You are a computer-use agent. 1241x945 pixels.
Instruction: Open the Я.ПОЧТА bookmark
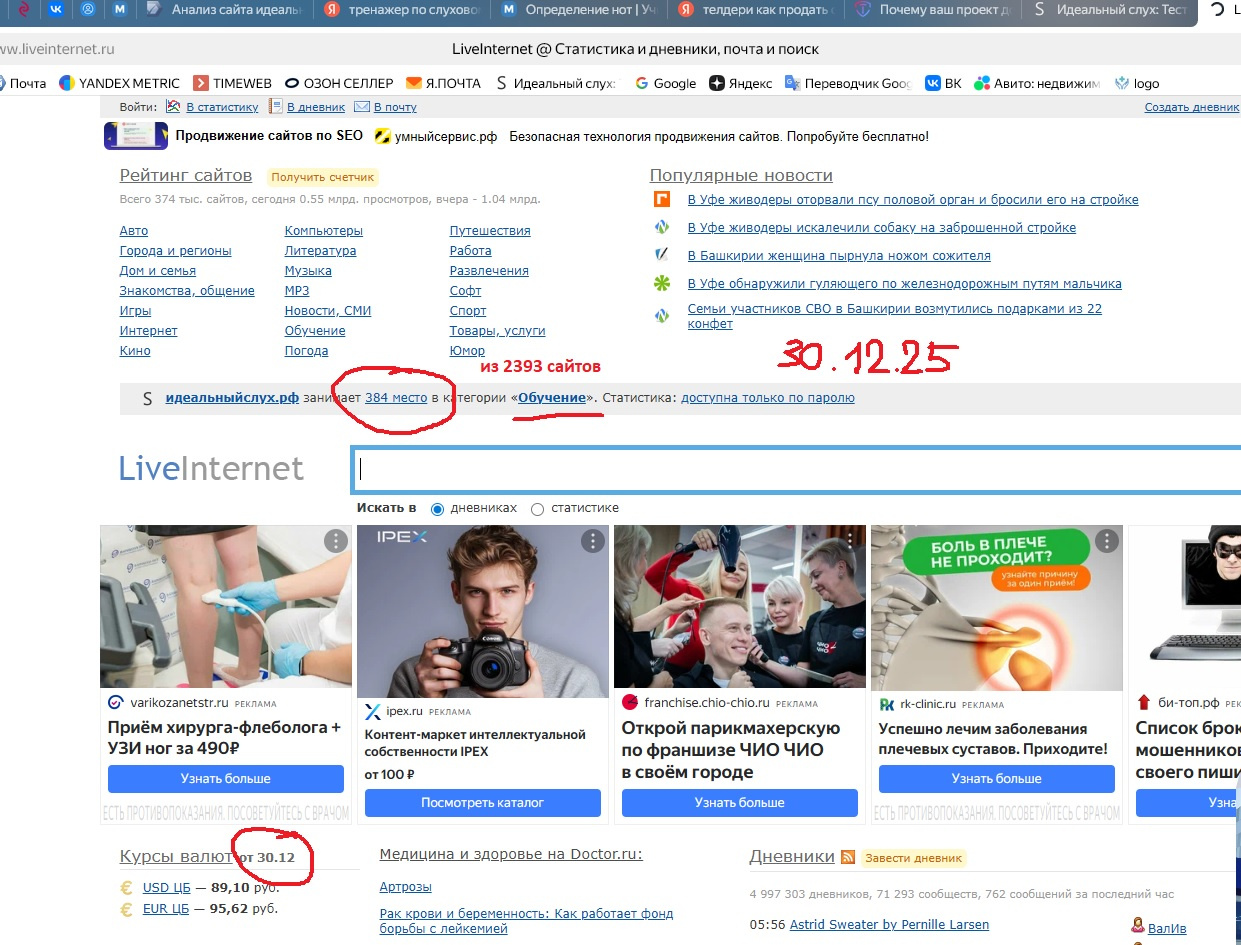pos(443,83)
